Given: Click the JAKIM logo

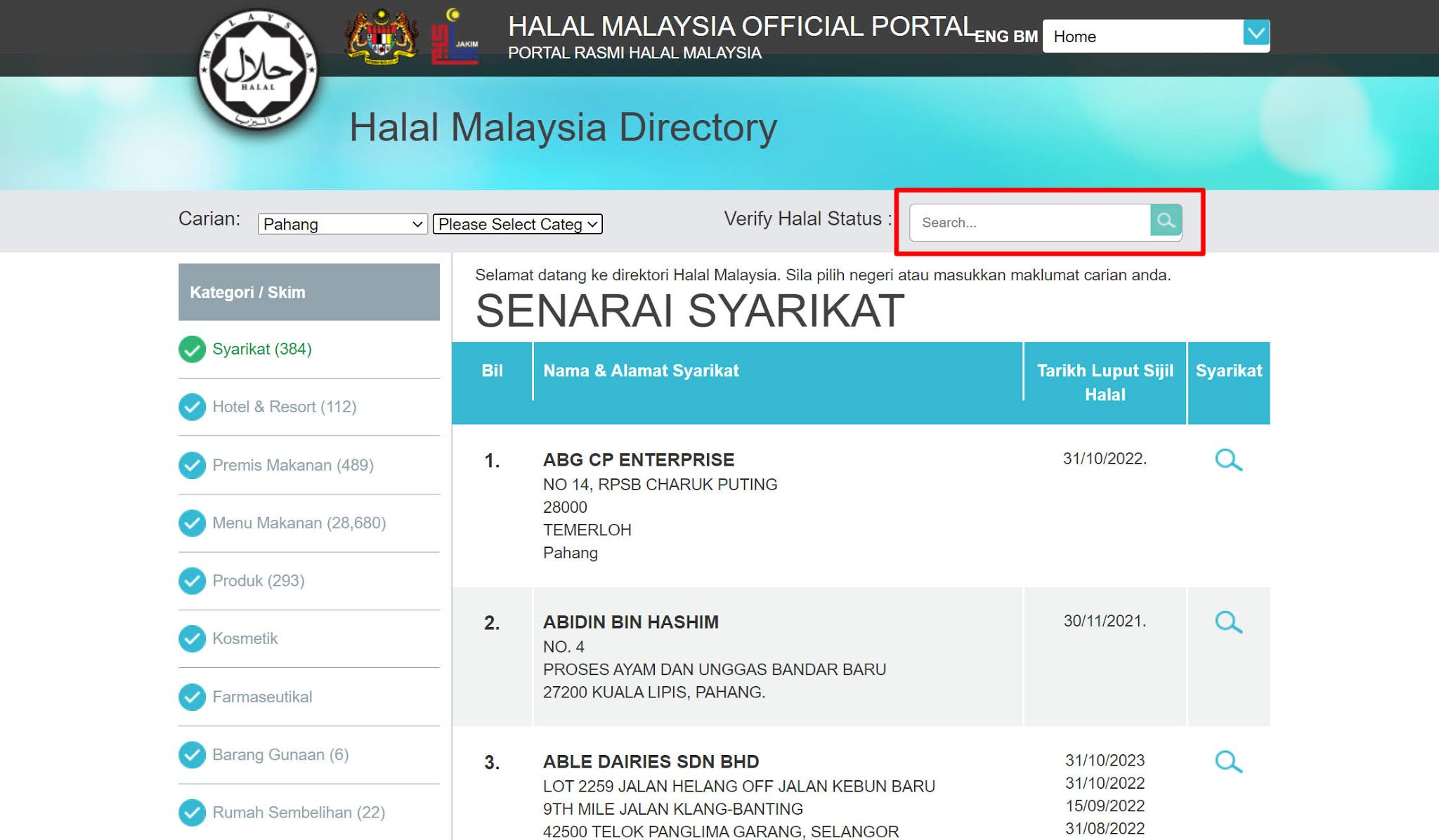Looking at the screenshot, I should pos(455,36).
